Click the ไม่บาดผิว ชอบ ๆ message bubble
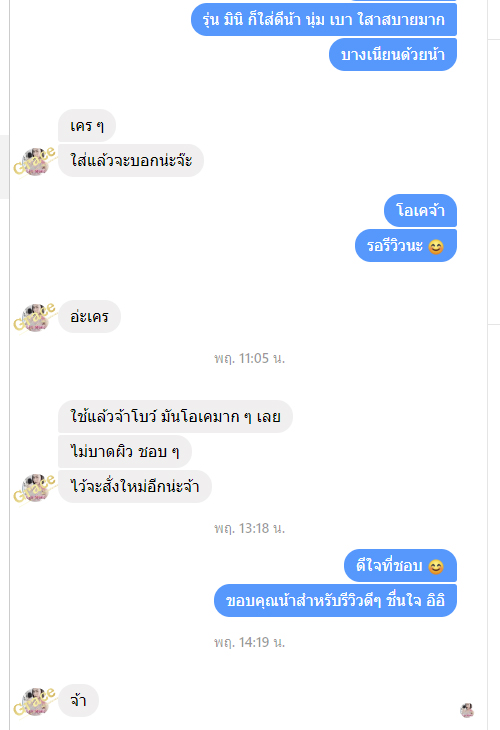This screenshot has width=500, height=730. click(x=125, y=452)
